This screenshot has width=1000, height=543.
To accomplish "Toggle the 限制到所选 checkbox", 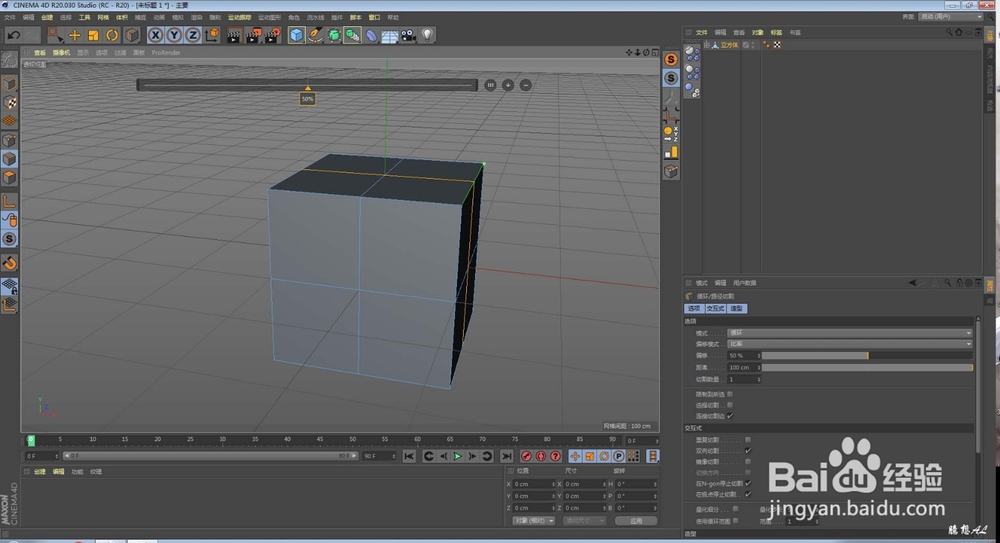I will [730, 394].
